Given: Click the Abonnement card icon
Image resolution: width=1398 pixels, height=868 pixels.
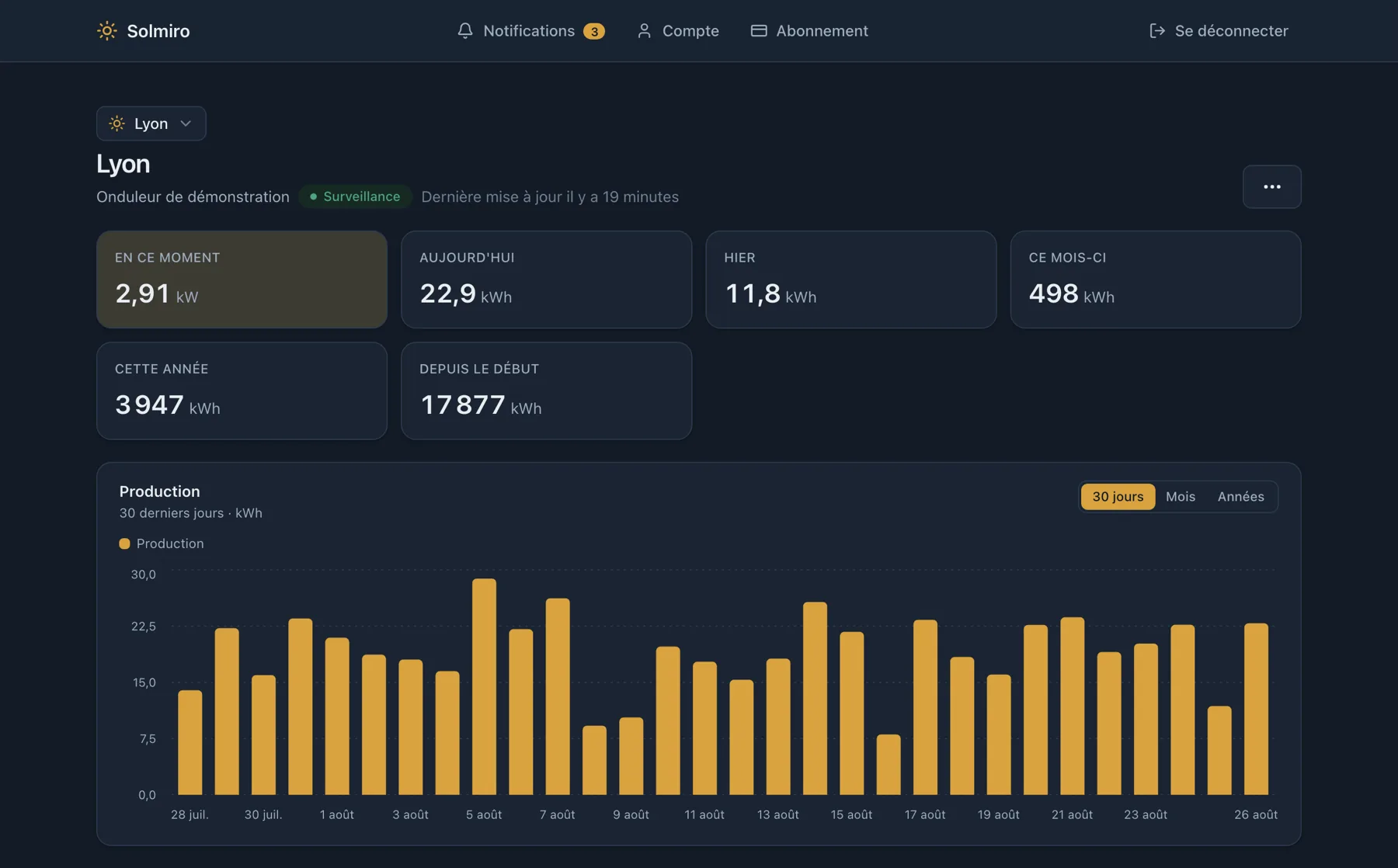Looking at the screenshot, I should (x=759, y=30).
